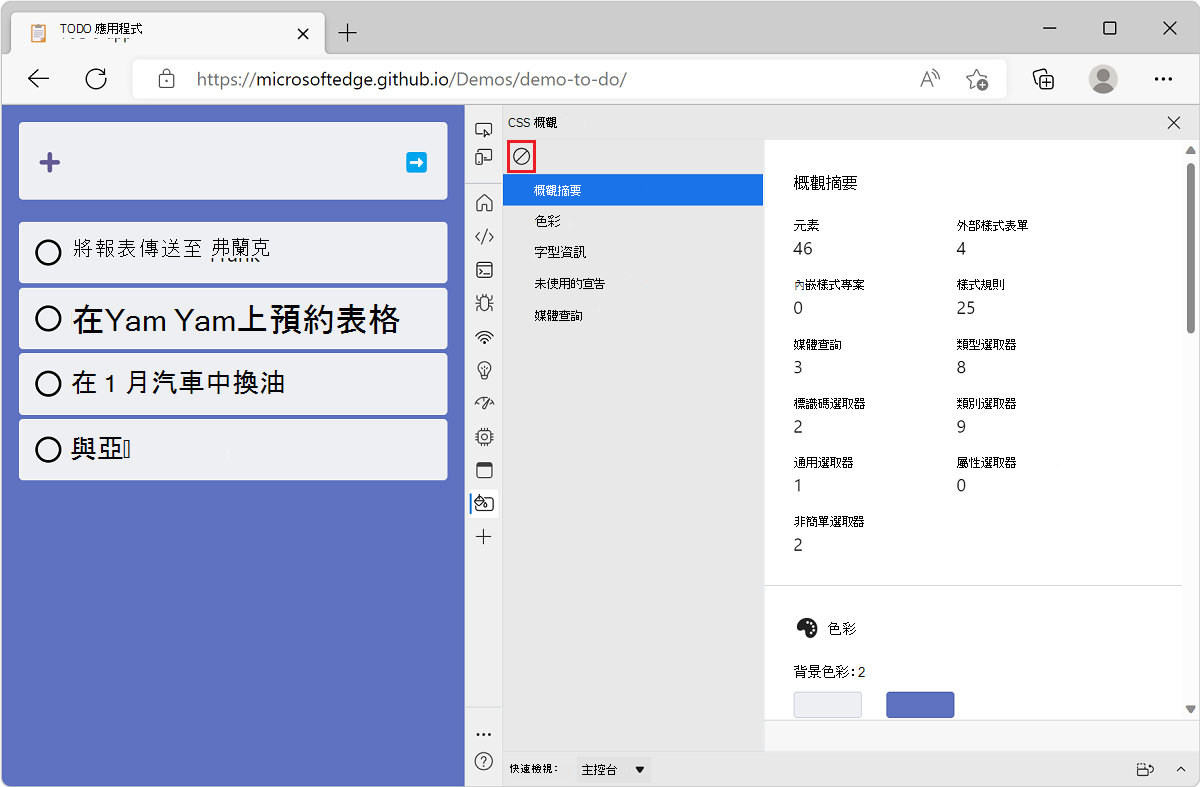
Task: Open the Sources panel icon
Action: pyautogui.click(x=484, y=237)
